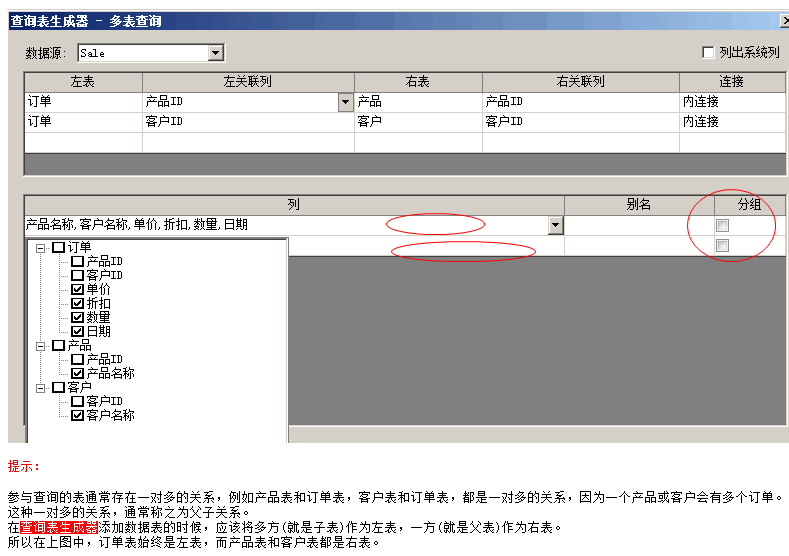
Task: Select the 客户 right table cell
Action: tap(417, 122)
